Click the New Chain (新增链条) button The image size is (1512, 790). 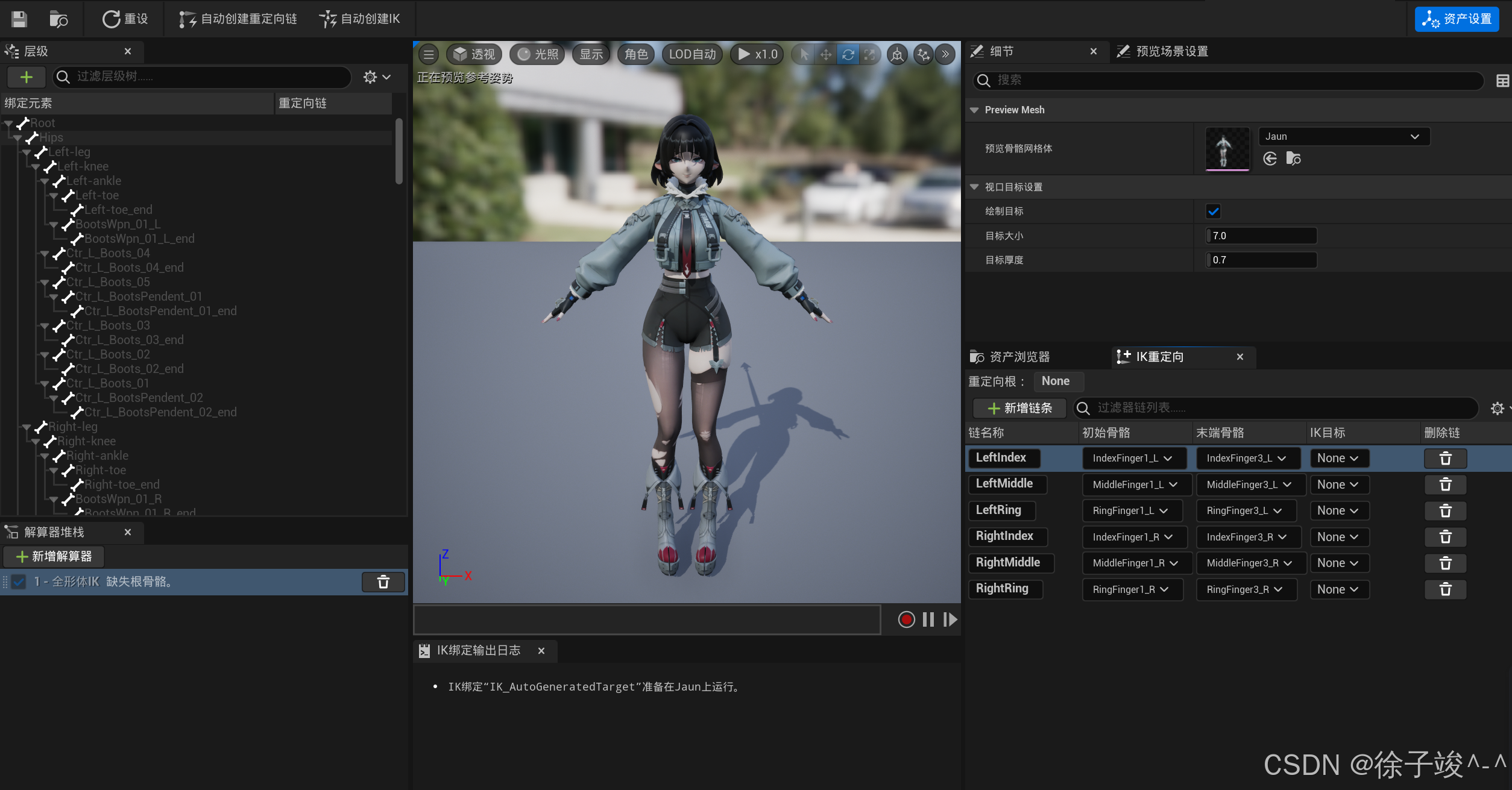pos(1019,409)
